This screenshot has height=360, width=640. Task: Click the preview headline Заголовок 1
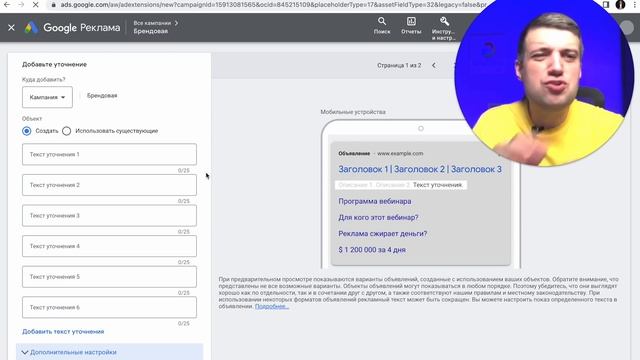click(x=363, y=169)
